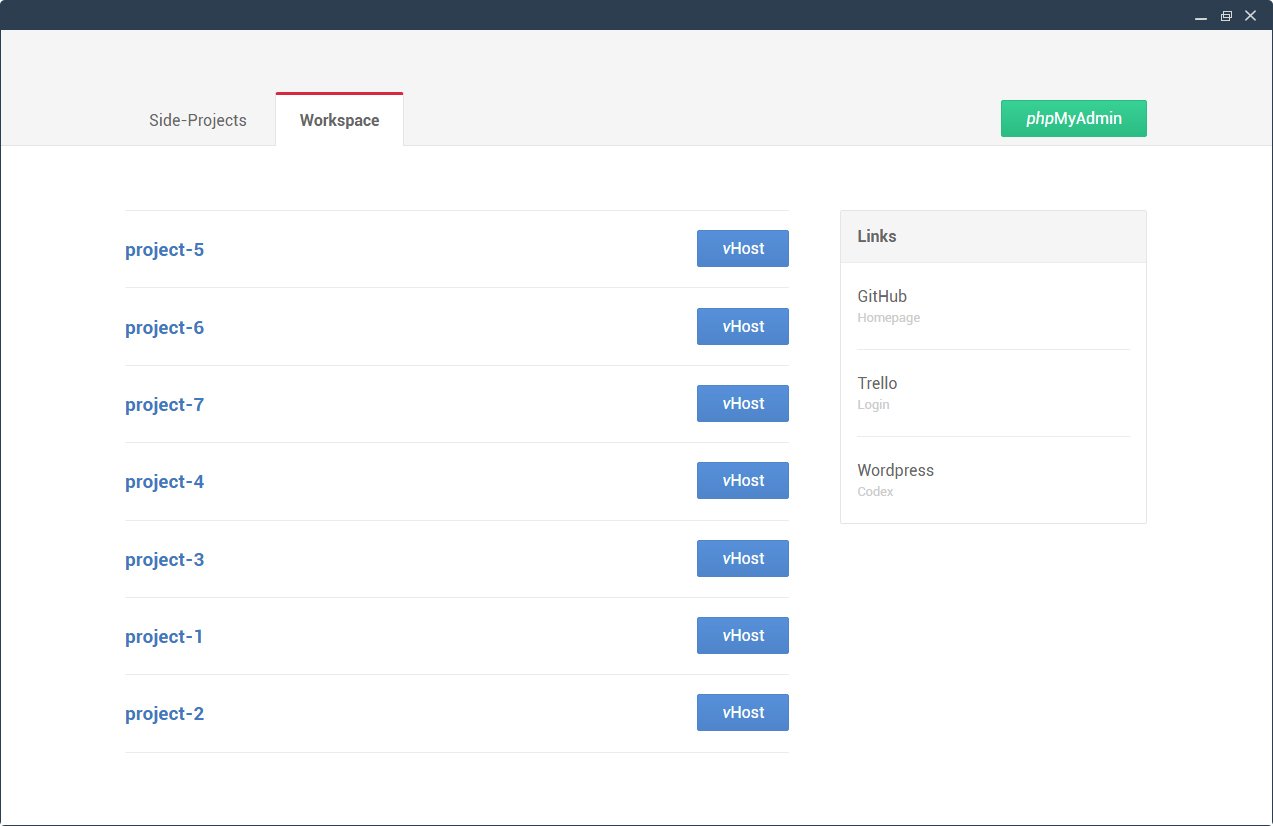Viewport: 1273px width, 826px height.
Task: Navigate to project-2
Action: (164, 714)
